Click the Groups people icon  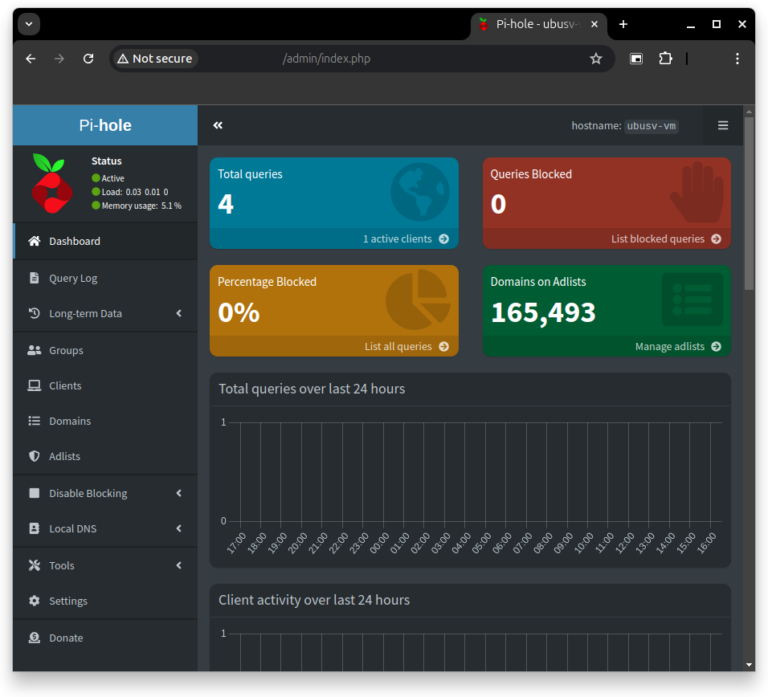point(34,350)
